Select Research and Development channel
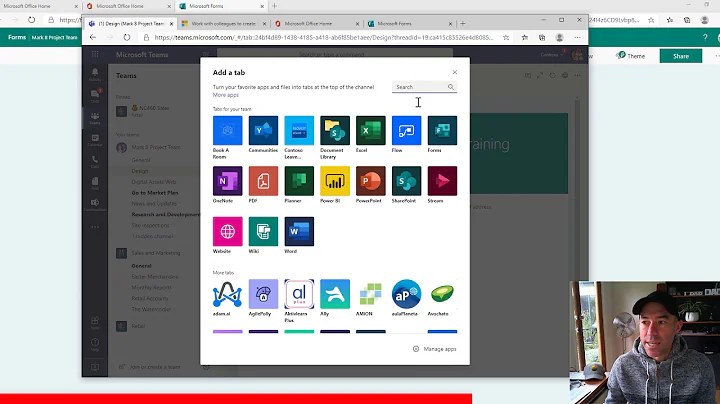This screenshot has width=720, height=404. [x=166, y=214]
